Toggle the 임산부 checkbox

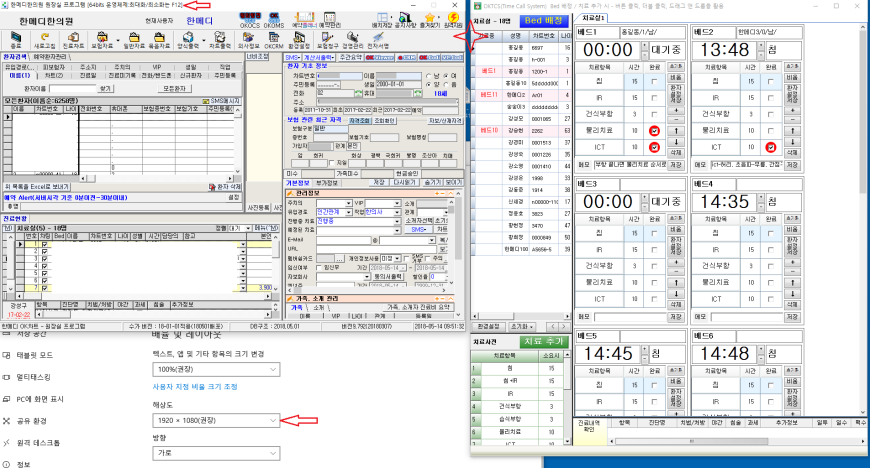tap(319, 268)
